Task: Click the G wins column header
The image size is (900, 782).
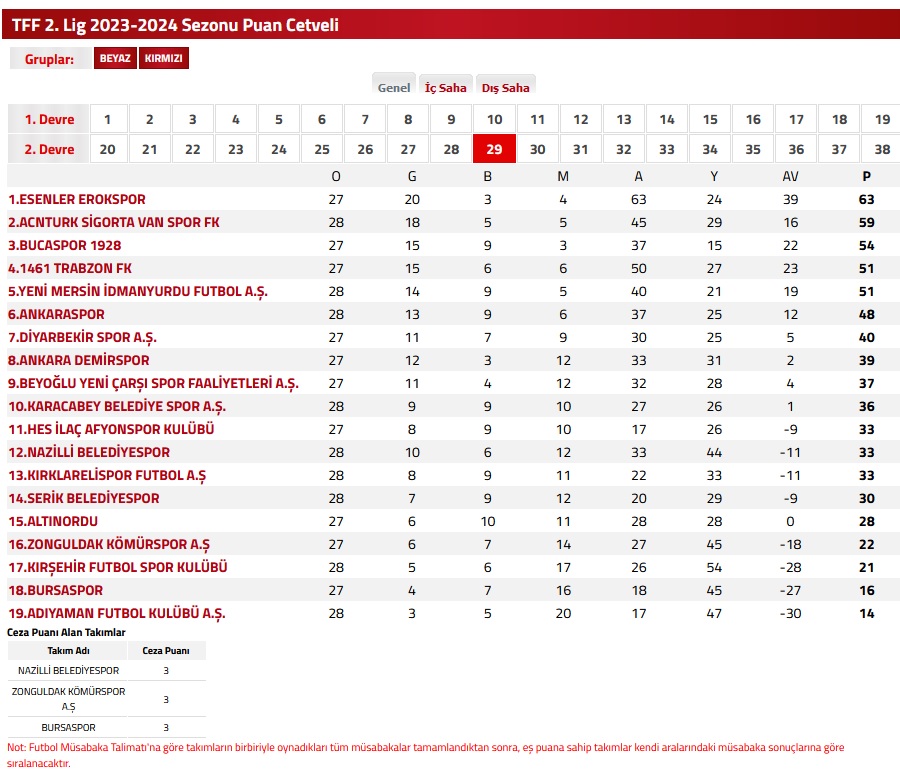Action: pos(412,176)
